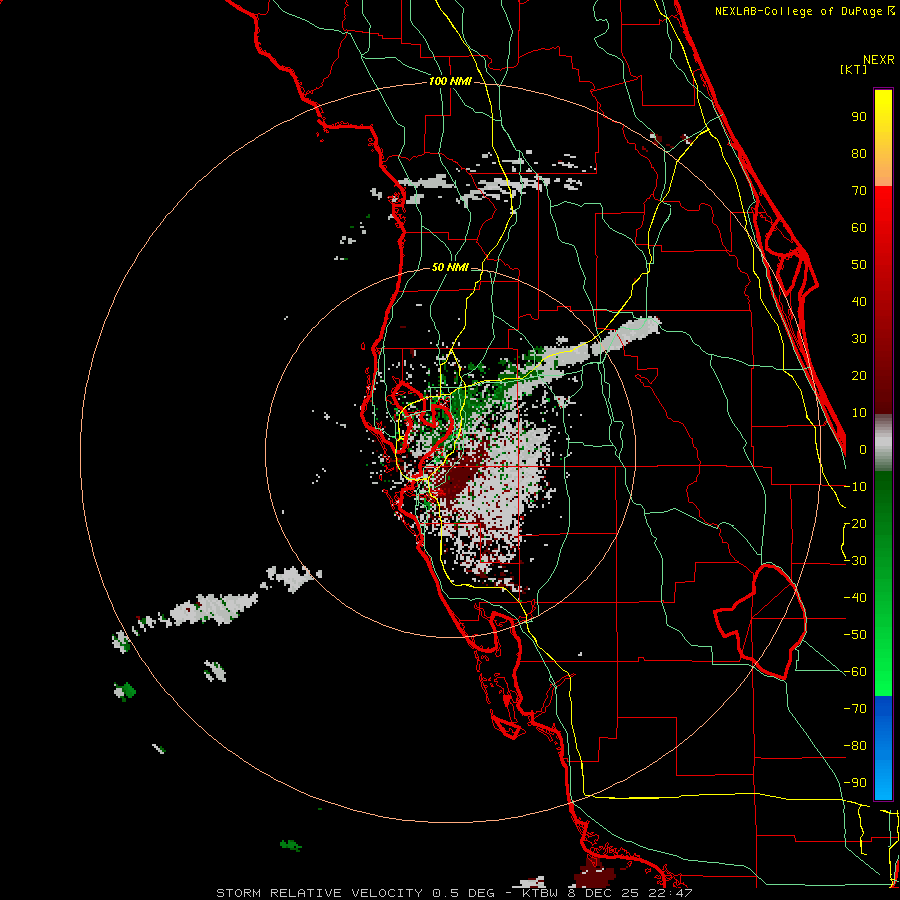The width and height of the screenshot is (900, 900).
Task: Click the -90 scale value
Action: tap(855, 783)
